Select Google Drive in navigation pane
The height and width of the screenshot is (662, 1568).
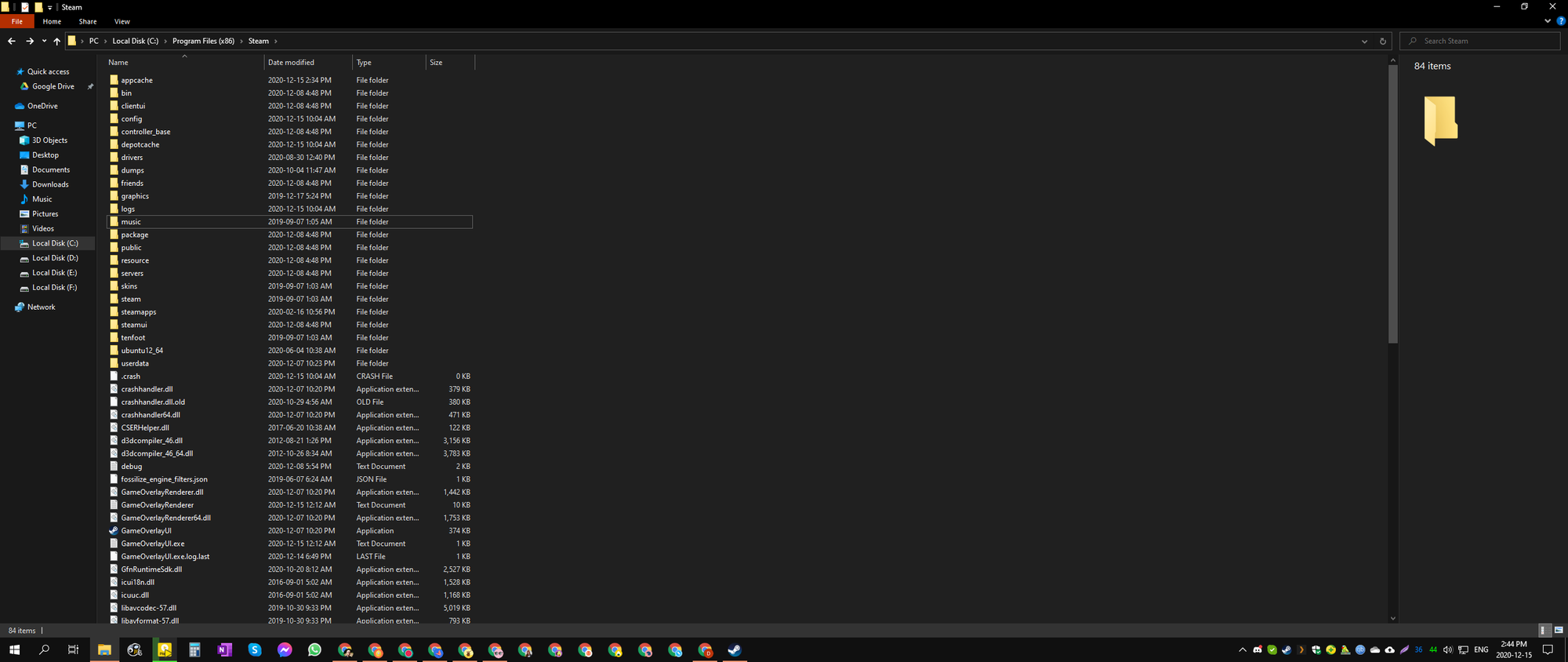point(53,86)
